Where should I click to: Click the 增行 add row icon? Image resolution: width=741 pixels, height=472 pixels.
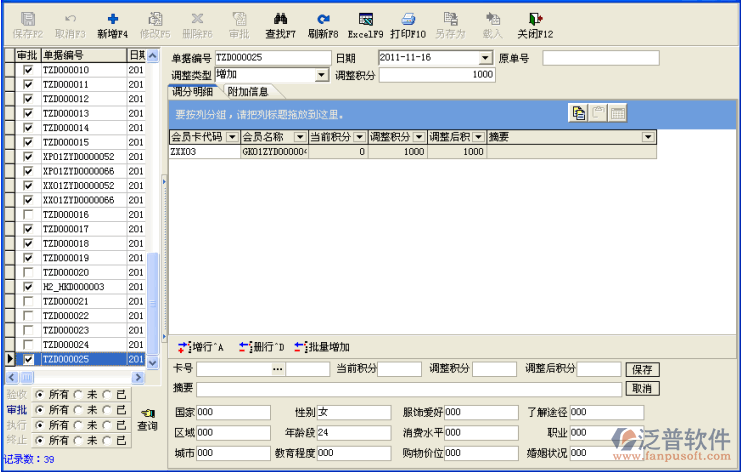183,347
